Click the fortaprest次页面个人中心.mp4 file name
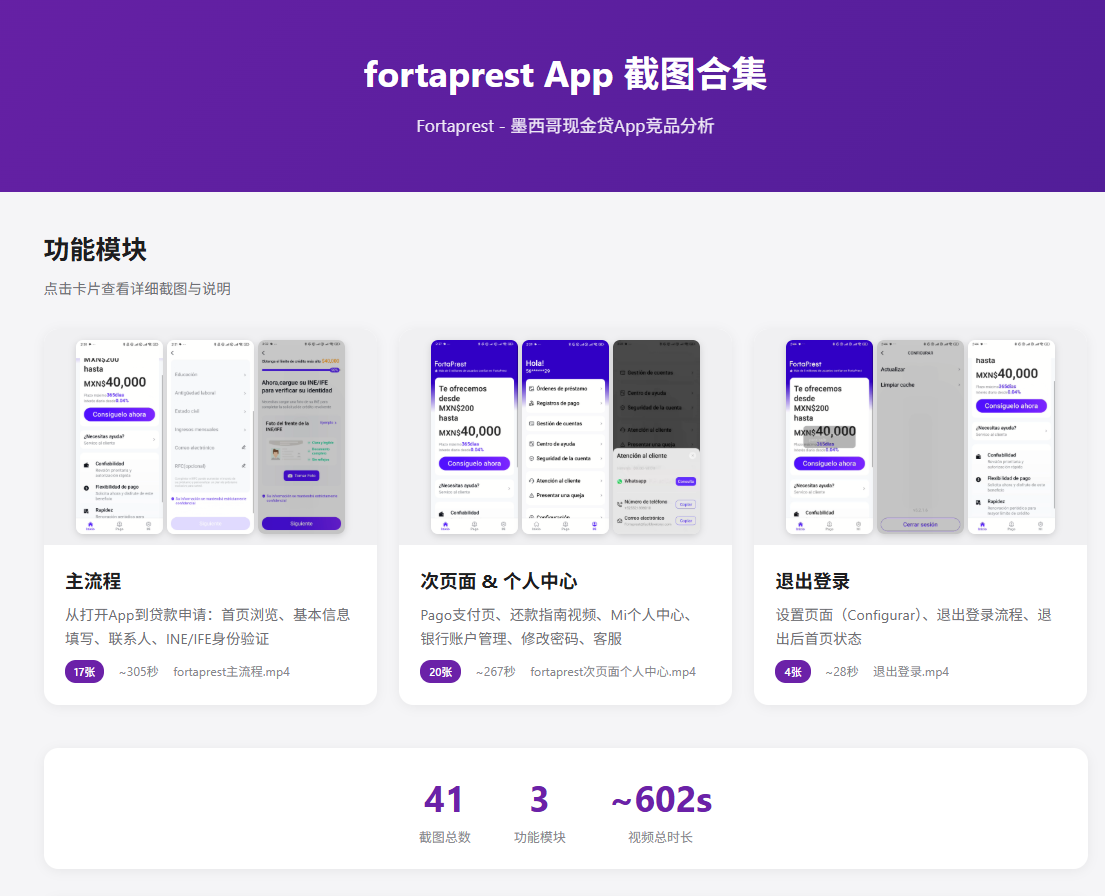 tap(612, 672)
